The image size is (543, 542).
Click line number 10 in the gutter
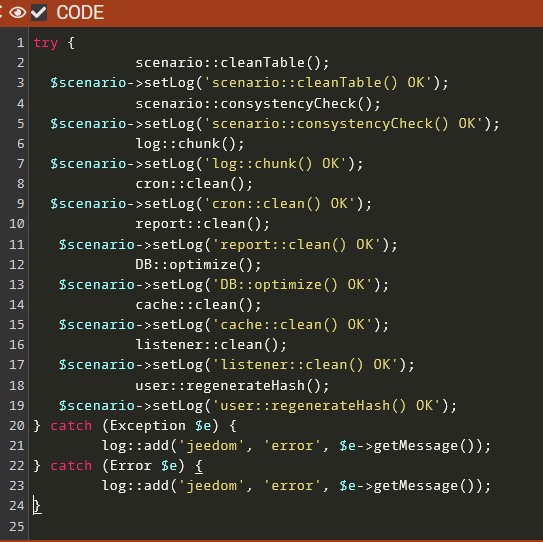pos(17,224)
